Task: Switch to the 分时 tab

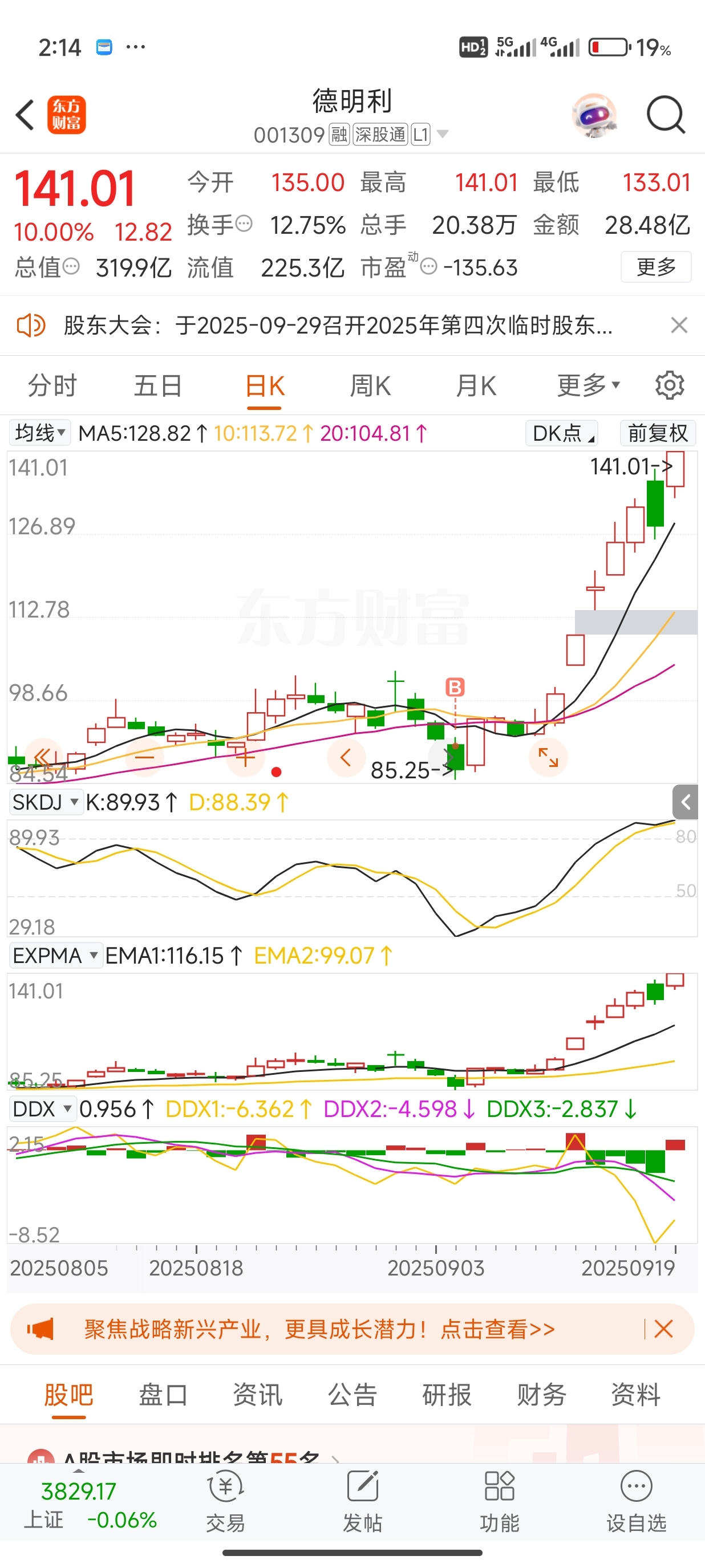Action: coord(52,385)
